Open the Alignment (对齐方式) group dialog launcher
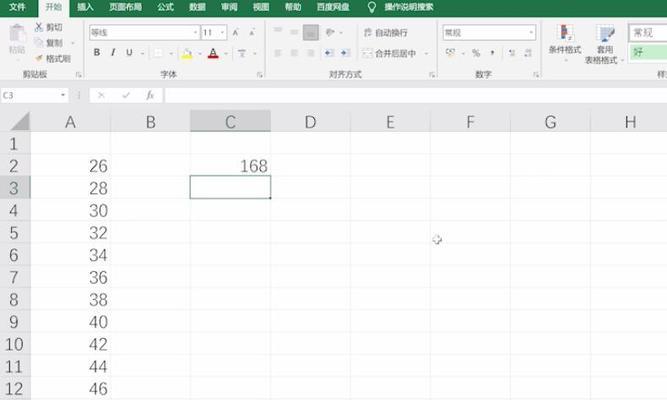The width and height of the screenshot is (667, 400). pos(432,75)
